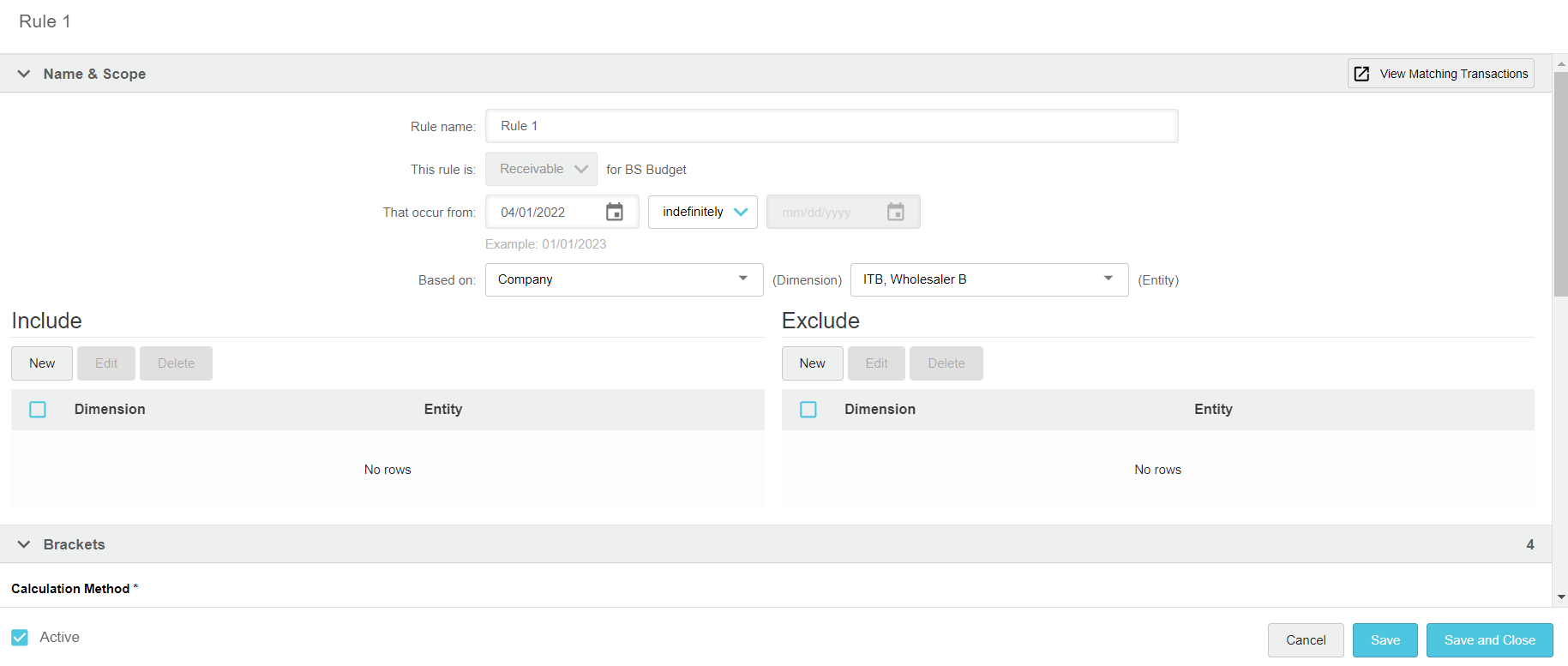Click the scrollbar down arrow
1568x666 pixels.
tap(1560, 597)
